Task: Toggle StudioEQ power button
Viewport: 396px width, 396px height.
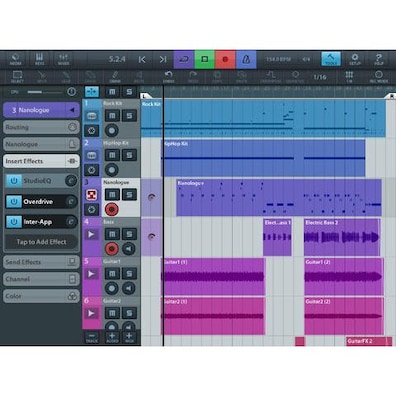Action: click(14, 181)
